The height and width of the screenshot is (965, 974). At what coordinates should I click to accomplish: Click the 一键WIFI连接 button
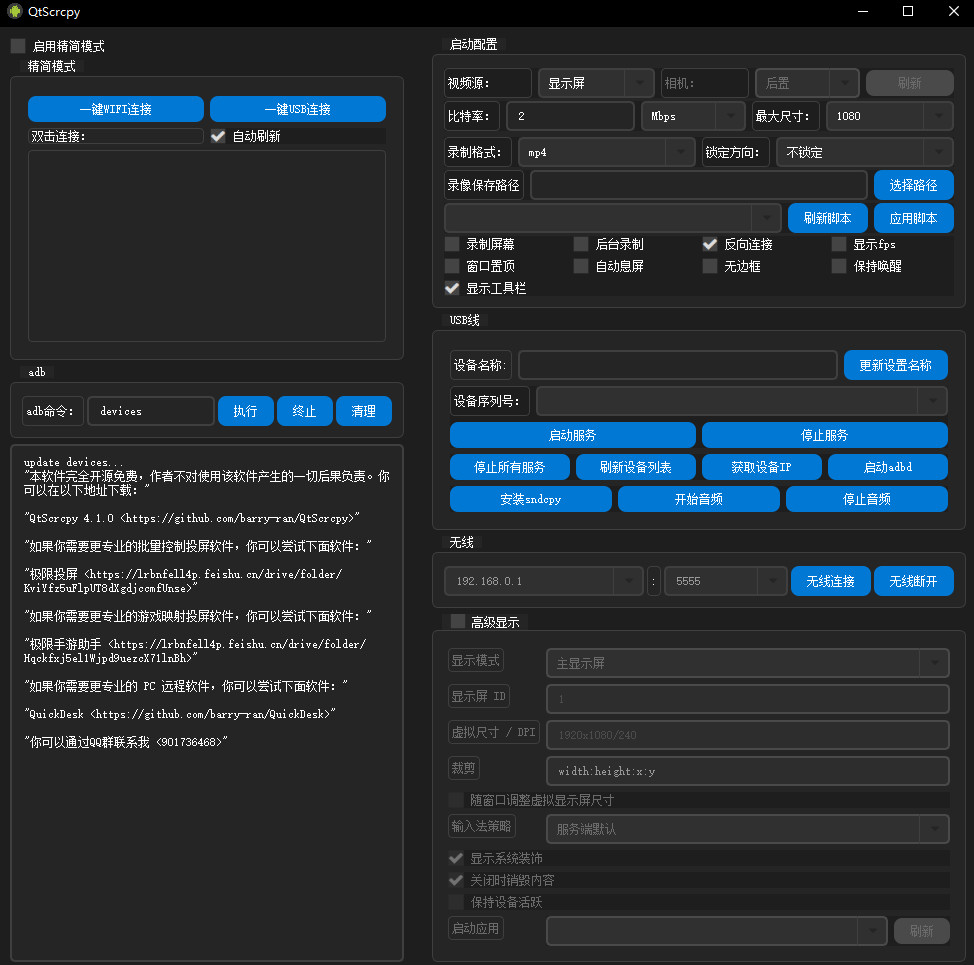(x=116, y=109)
